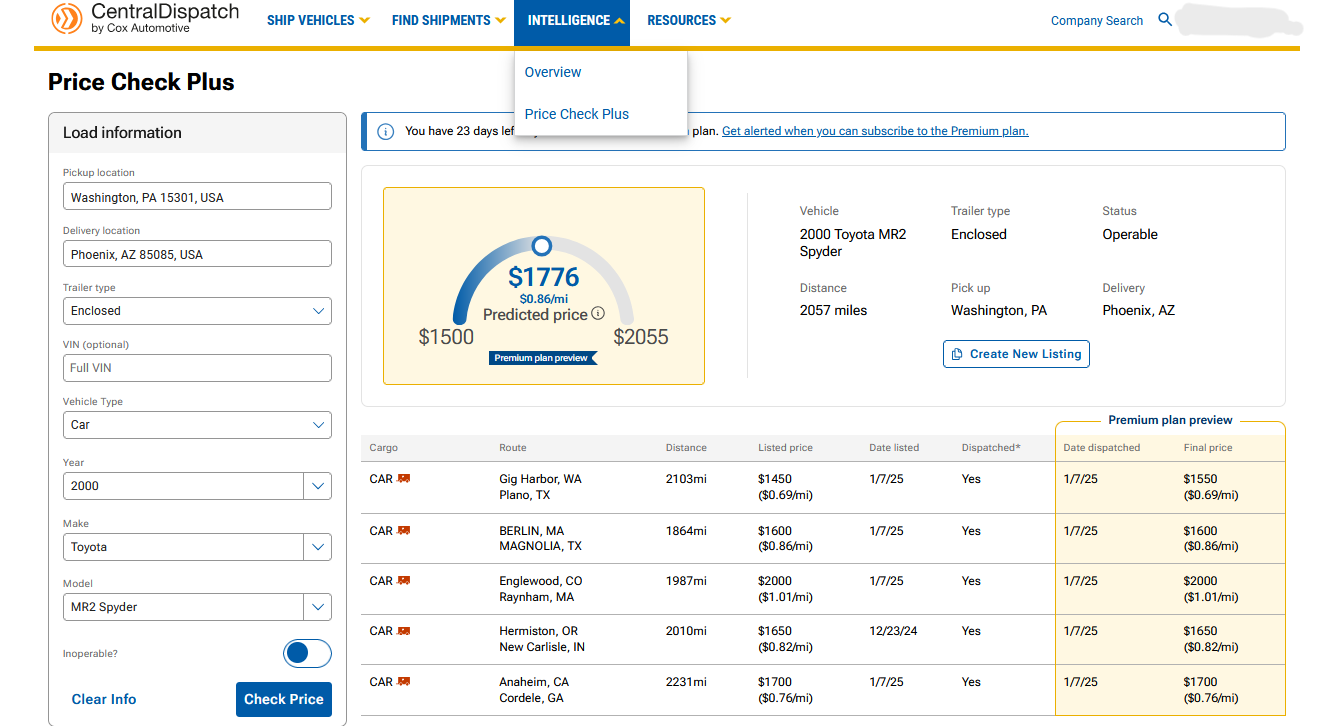
Task: Open the Ship Vehicles menu
Action: point(318,20)
